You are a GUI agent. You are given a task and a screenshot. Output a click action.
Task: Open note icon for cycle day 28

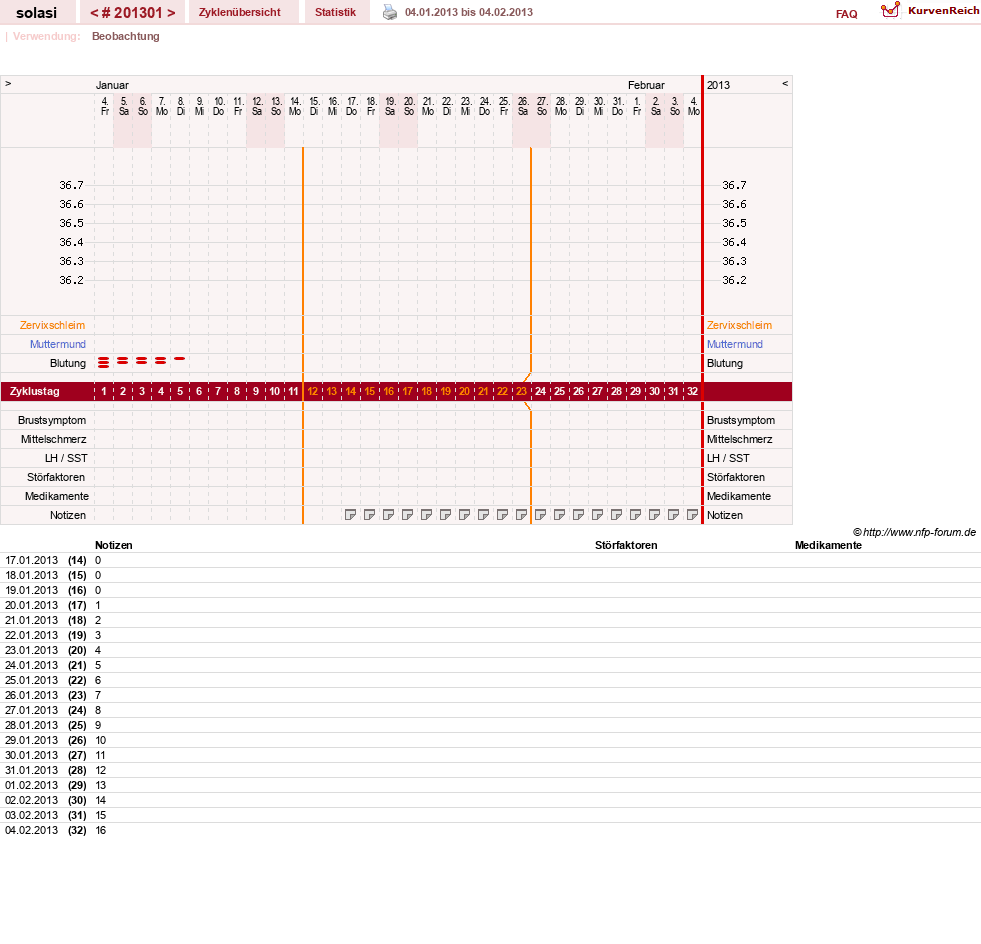(616, 515)
